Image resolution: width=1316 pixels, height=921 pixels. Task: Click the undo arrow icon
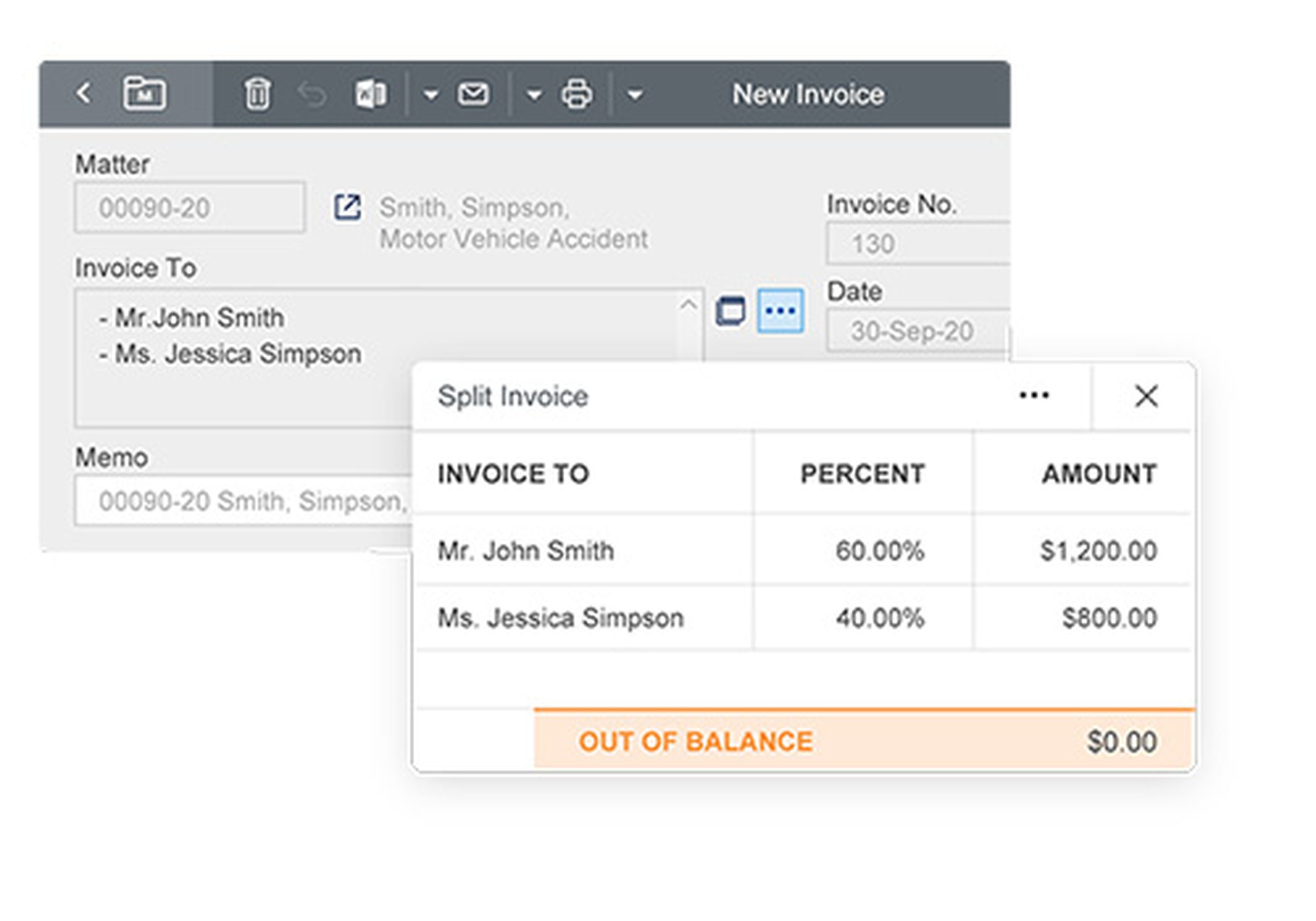(313, 94)
